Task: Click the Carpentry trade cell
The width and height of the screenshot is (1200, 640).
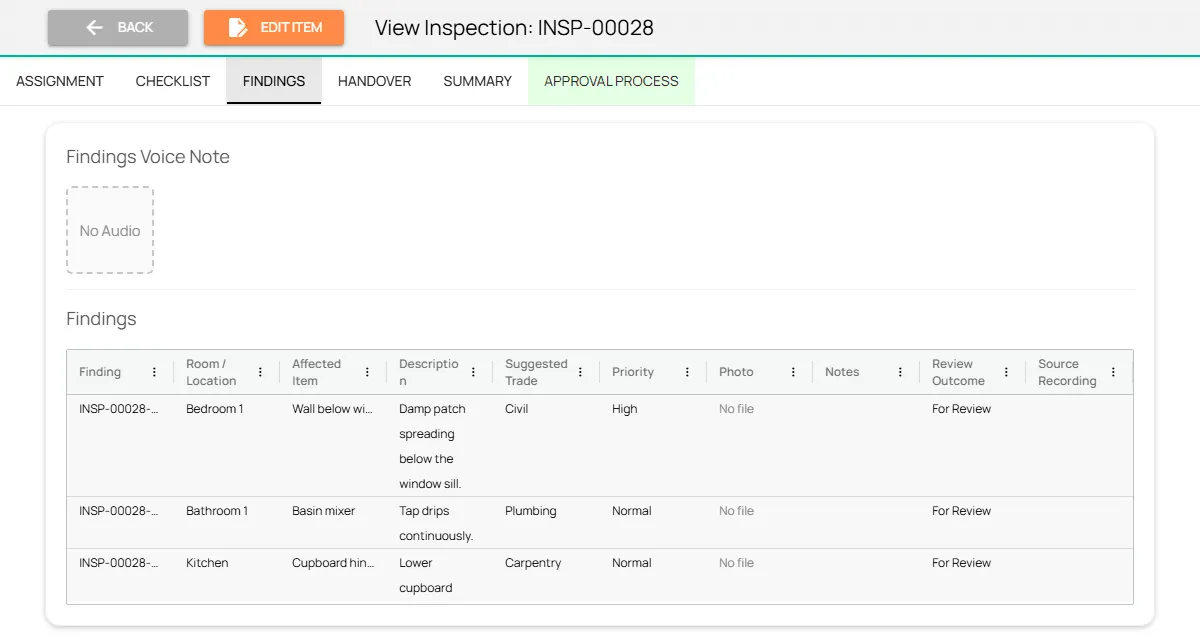Action: (533, 563)
